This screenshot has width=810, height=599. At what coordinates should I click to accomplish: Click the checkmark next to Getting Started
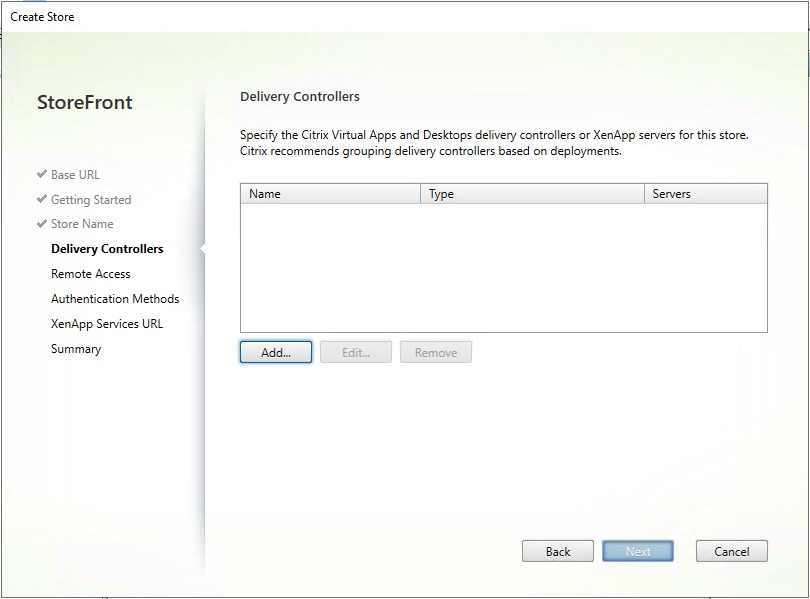point(43,199)
